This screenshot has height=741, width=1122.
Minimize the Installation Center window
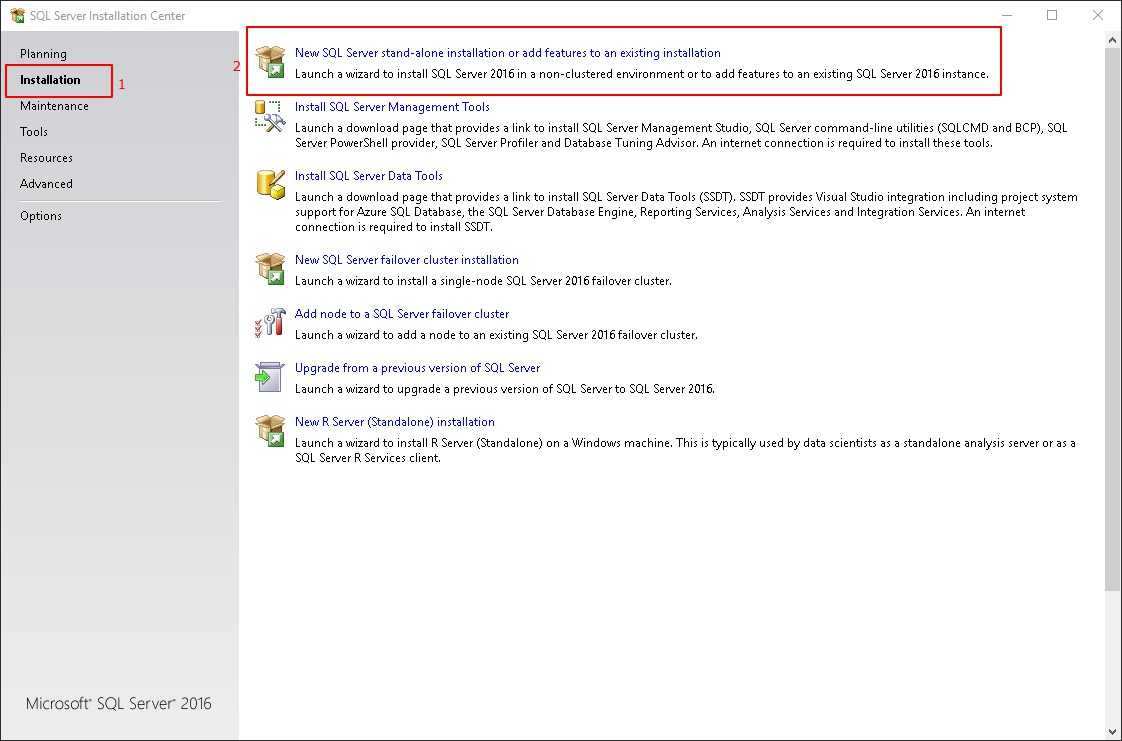(x=1007, y=15)
